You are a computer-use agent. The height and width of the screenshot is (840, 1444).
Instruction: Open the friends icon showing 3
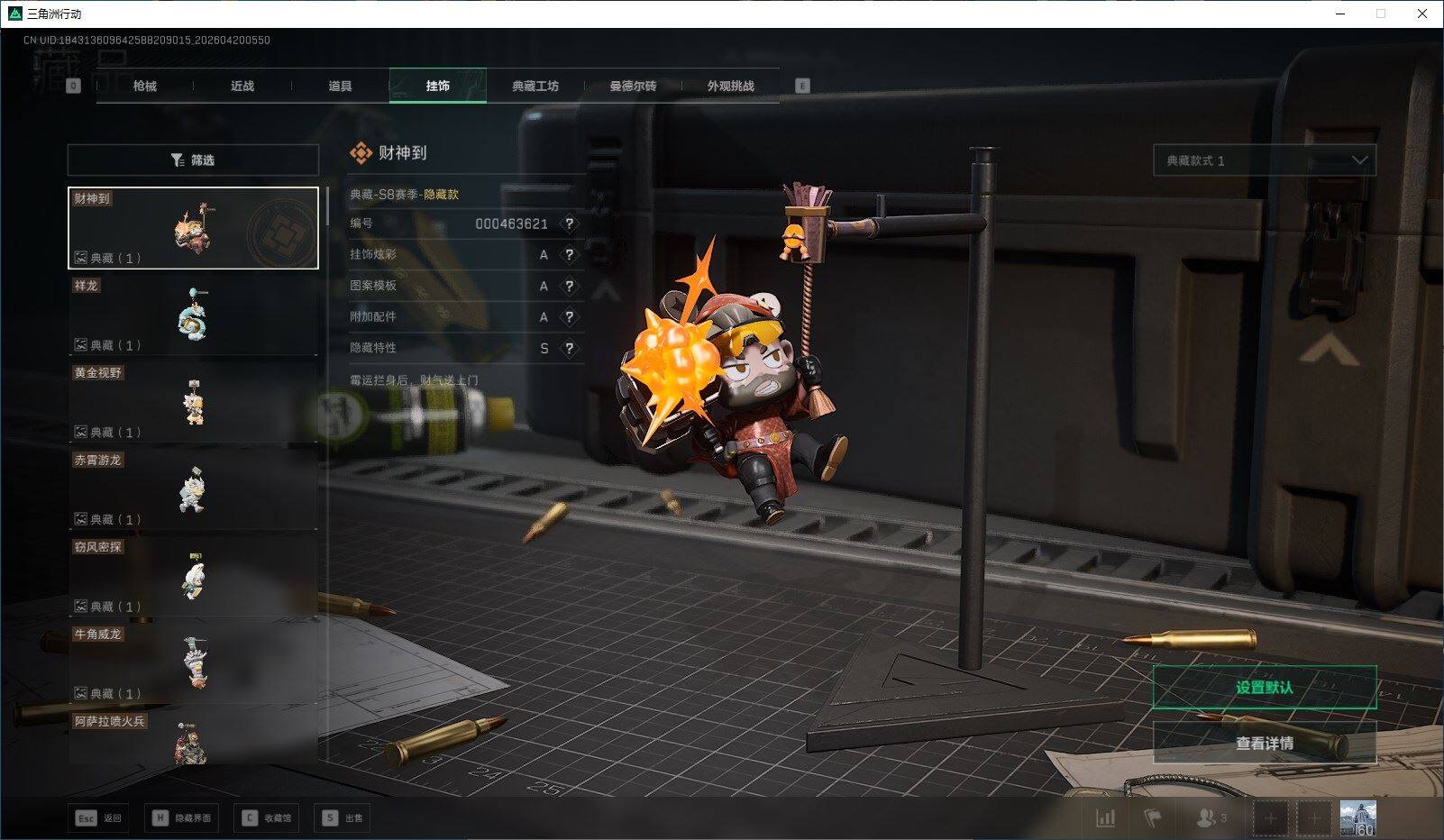coord(1211,818)
